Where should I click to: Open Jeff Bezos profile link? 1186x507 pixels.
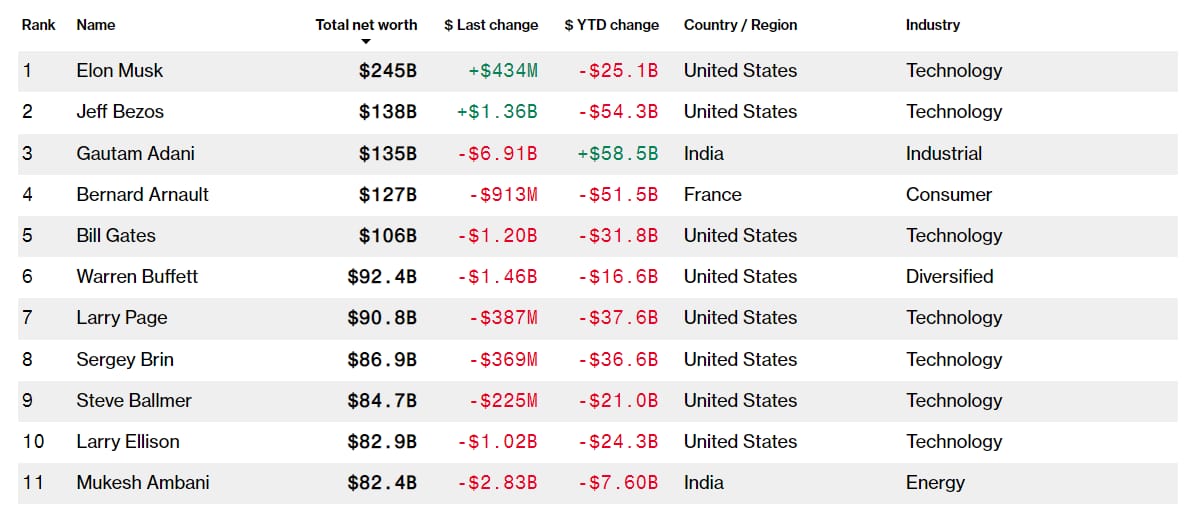click(120, 112)
